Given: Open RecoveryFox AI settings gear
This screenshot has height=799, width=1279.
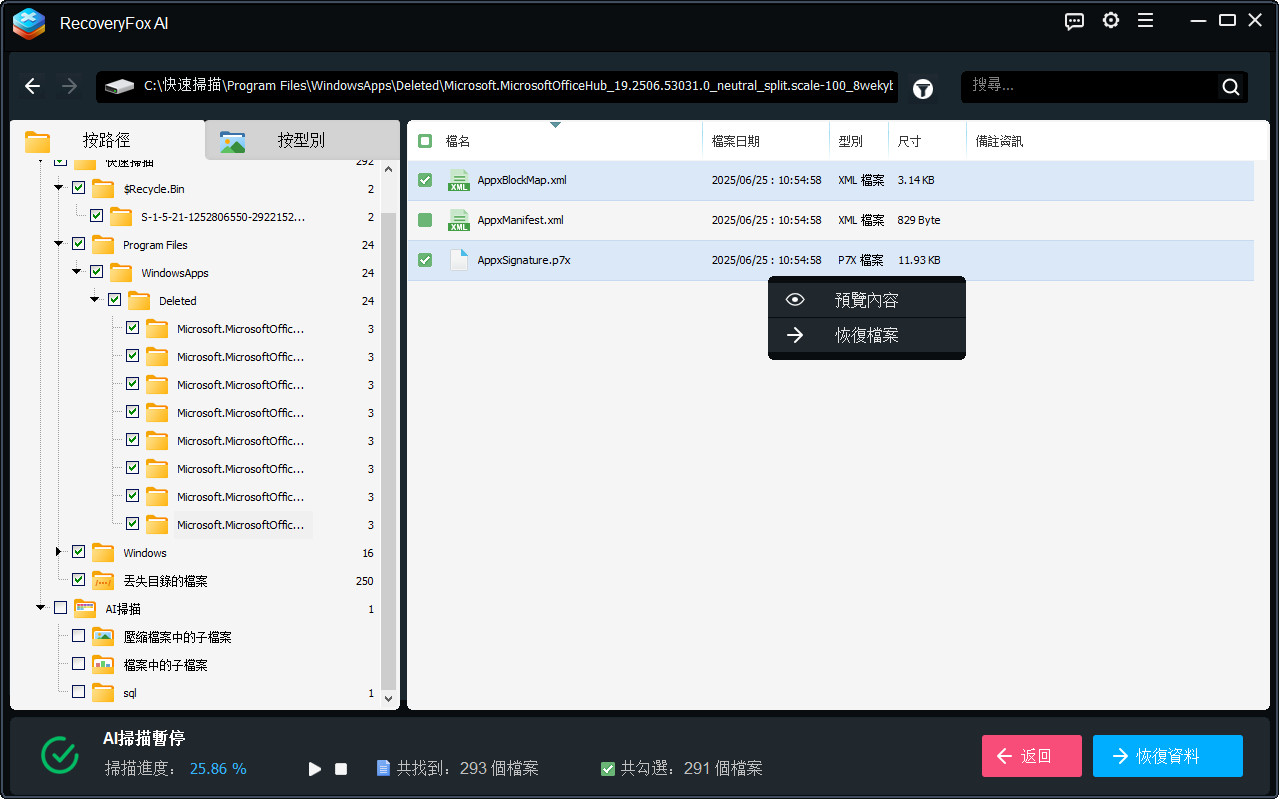Looking at the screenshot, I should 1110,20.
